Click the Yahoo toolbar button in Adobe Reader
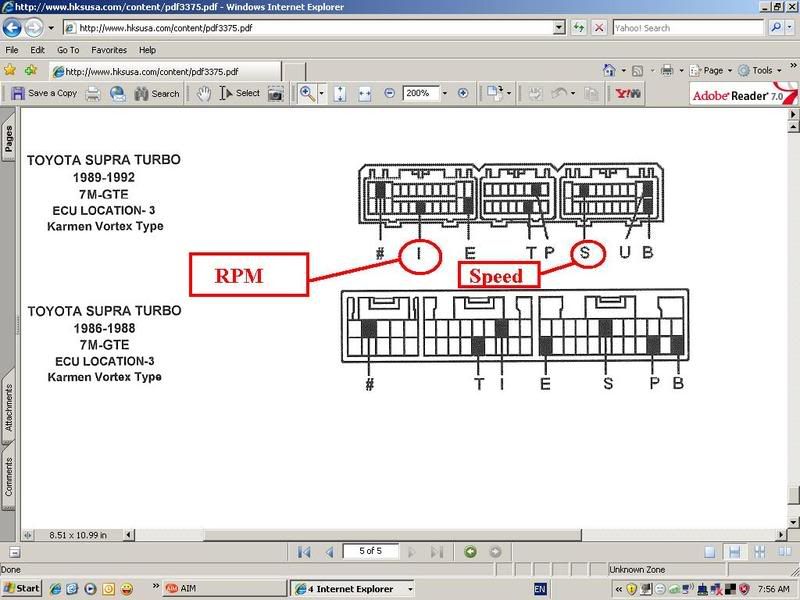800x600 pixels. click(628, 93)
